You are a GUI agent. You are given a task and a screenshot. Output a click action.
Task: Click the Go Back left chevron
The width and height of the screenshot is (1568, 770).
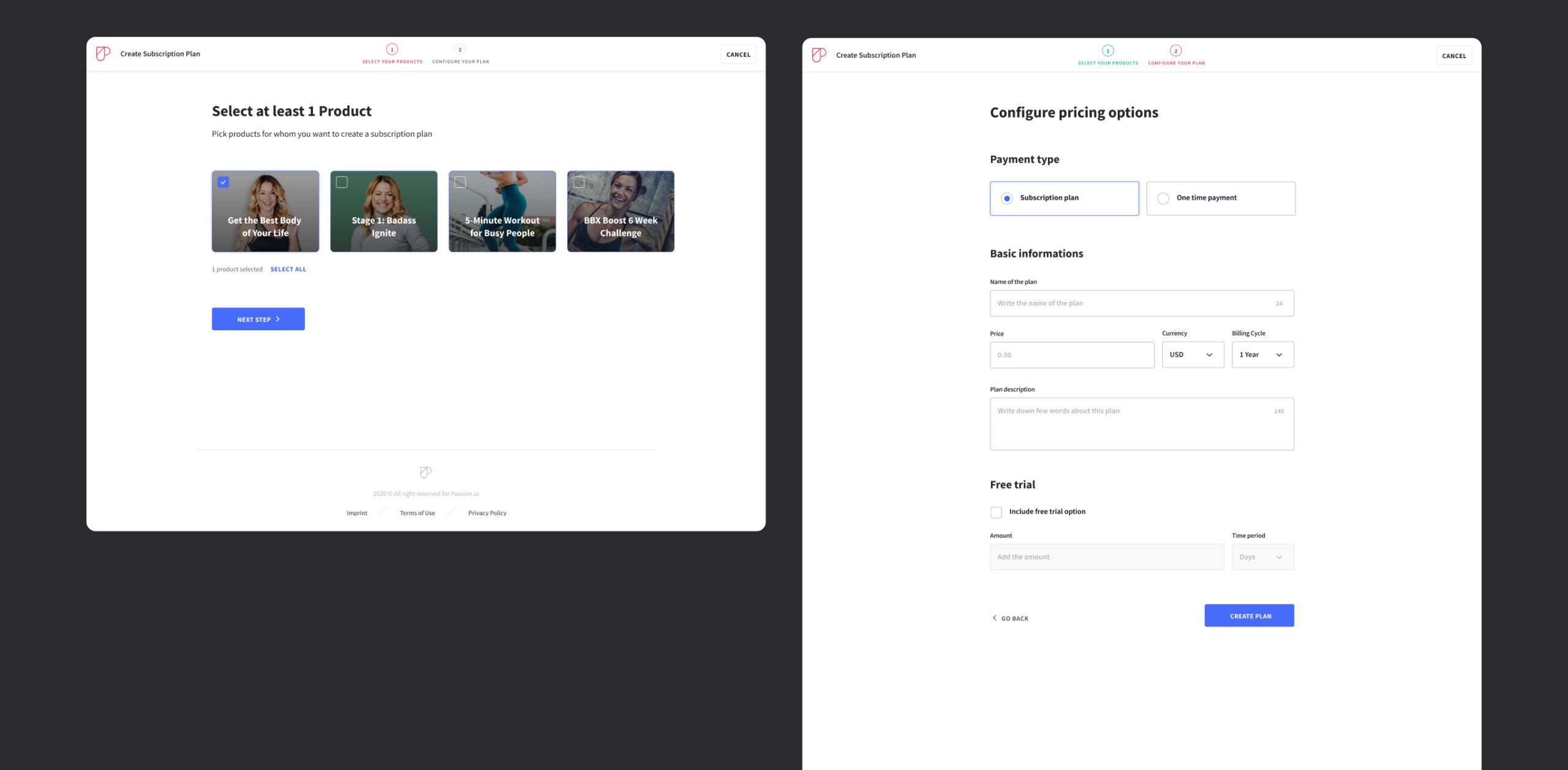point(995,617)
